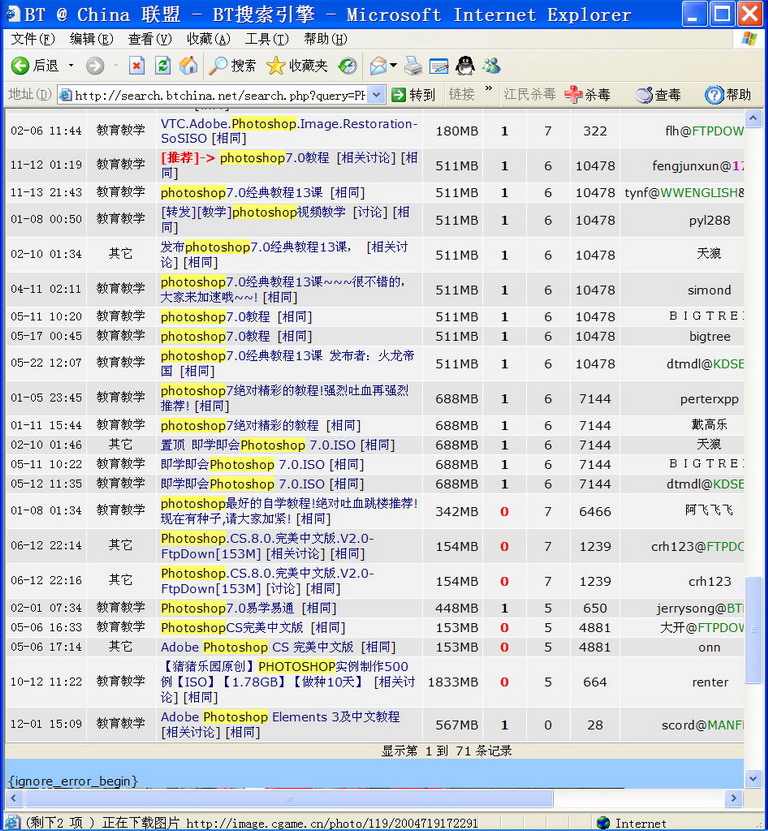The image size is (768, 831).
Task: Stop page loading with the red X icon
Action: (x=137, y=66)
